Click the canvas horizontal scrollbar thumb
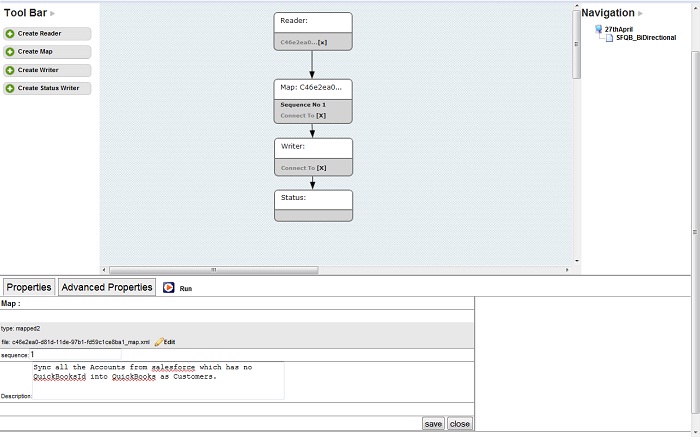 [x=213, y=270]
